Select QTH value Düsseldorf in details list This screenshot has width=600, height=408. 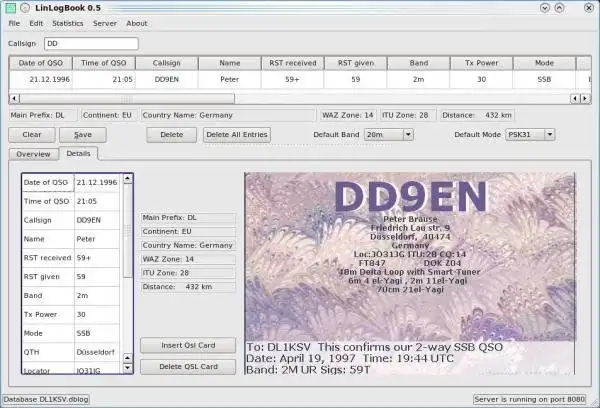pyautogui.click(x=97, y=352)
